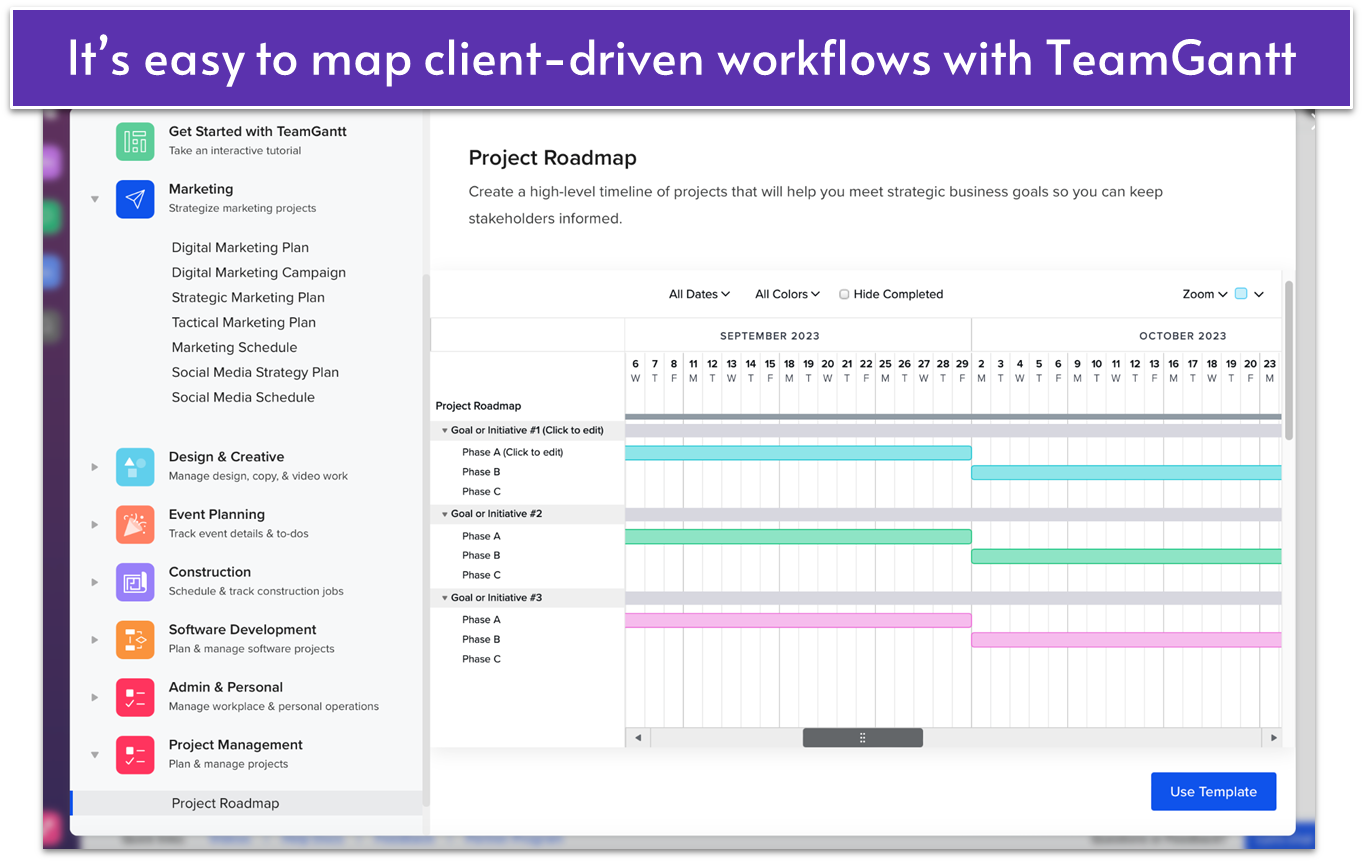This screenshot has height=862, width=1363.
Task: Select Digital Marketing Plan template
Action: (x=240, y=248)
